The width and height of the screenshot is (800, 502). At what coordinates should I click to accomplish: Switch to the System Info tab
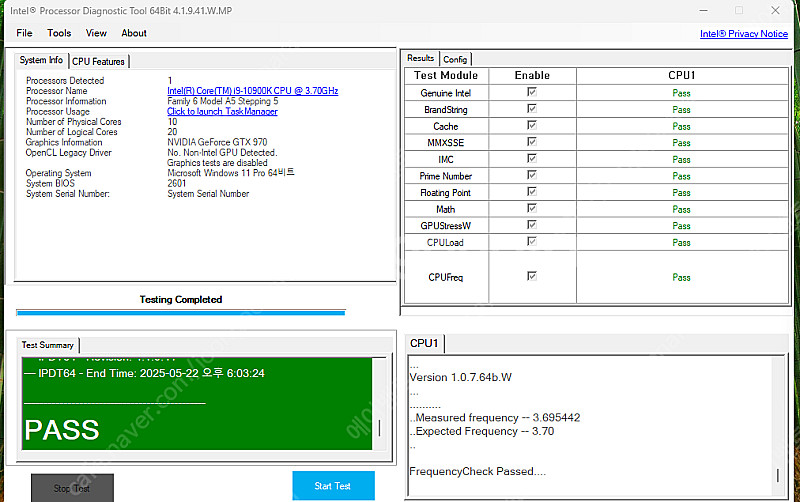[x=41, y=60]
